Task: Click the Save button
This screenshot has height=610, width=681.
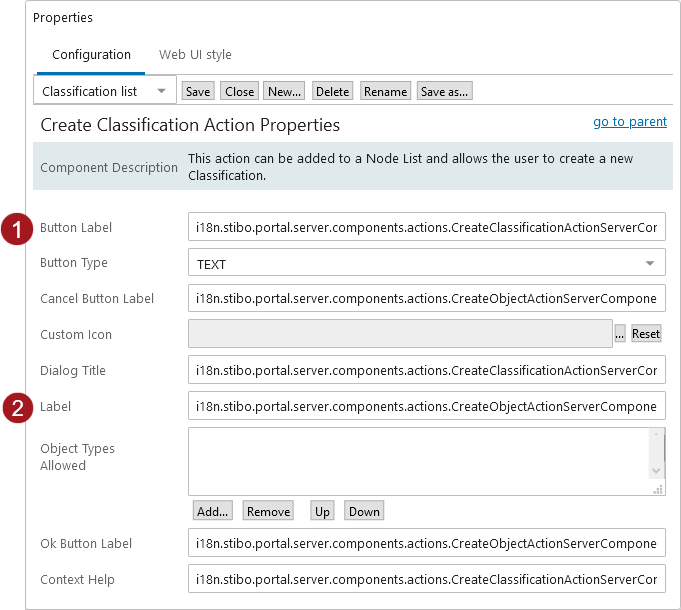Action: click(198, 91)
